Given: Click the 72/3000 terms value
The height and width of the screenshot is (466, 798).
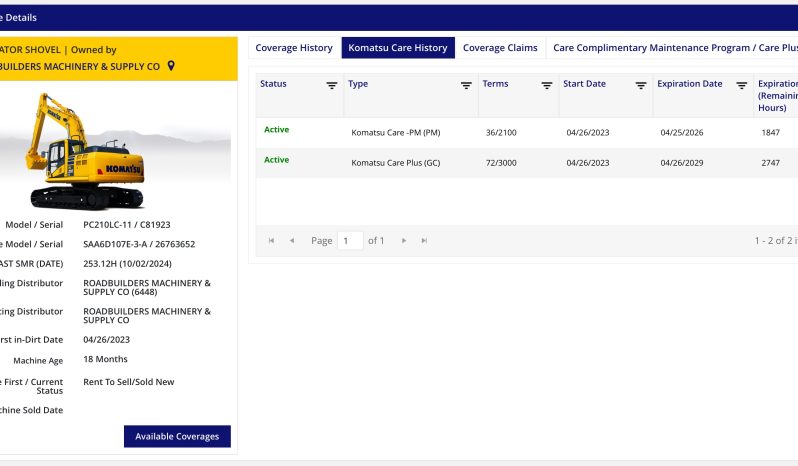Looking at the screenshot, I should [501, 163].
